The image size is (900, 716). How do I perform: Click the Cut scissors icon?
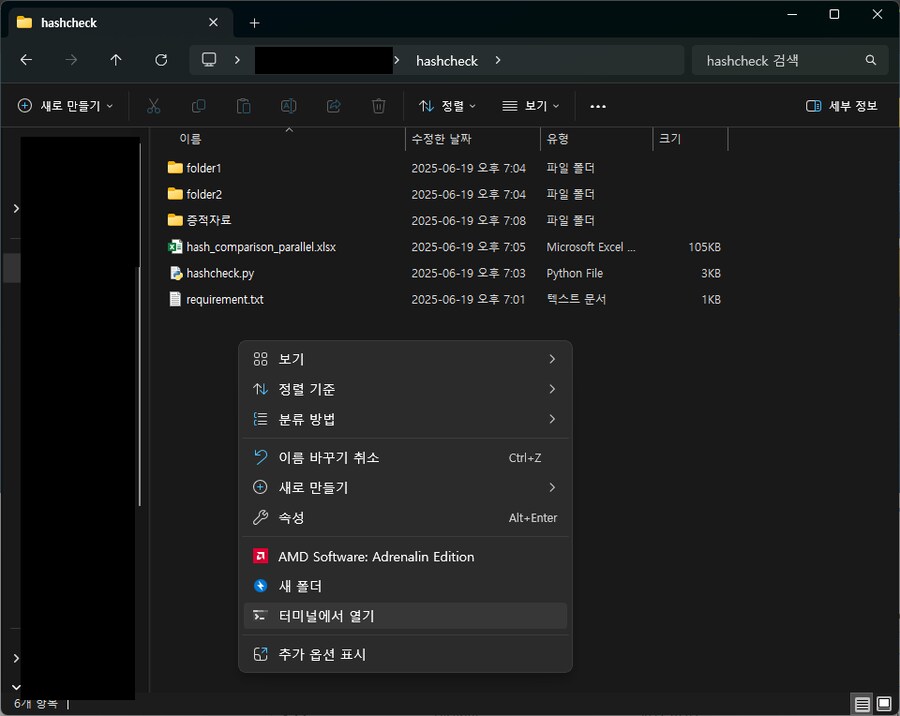[x=153, y=106]
